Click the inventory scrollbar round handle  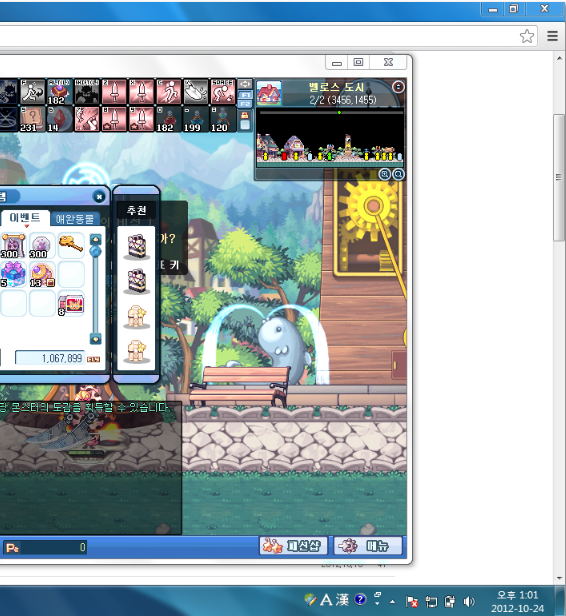point(95,251)
